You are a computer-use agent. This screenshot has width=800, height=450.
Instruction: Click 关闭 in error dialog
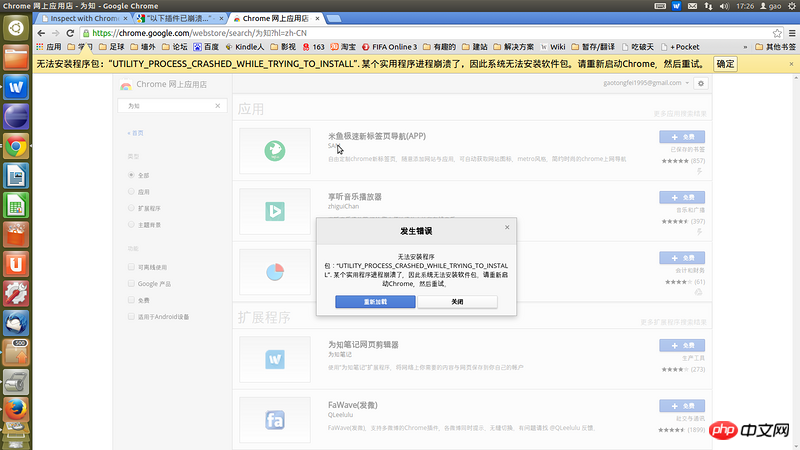[x=458, y=302]
